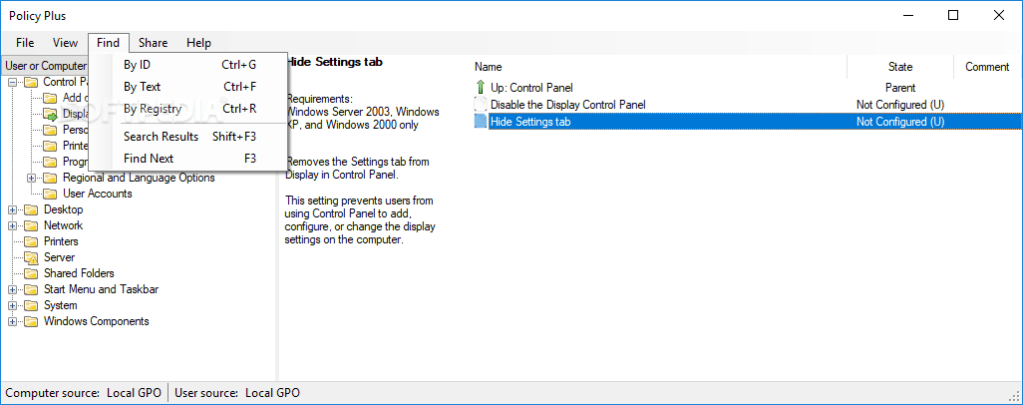
Task: Click the Hide Settings tab policy icon
Action: point(480,121)
